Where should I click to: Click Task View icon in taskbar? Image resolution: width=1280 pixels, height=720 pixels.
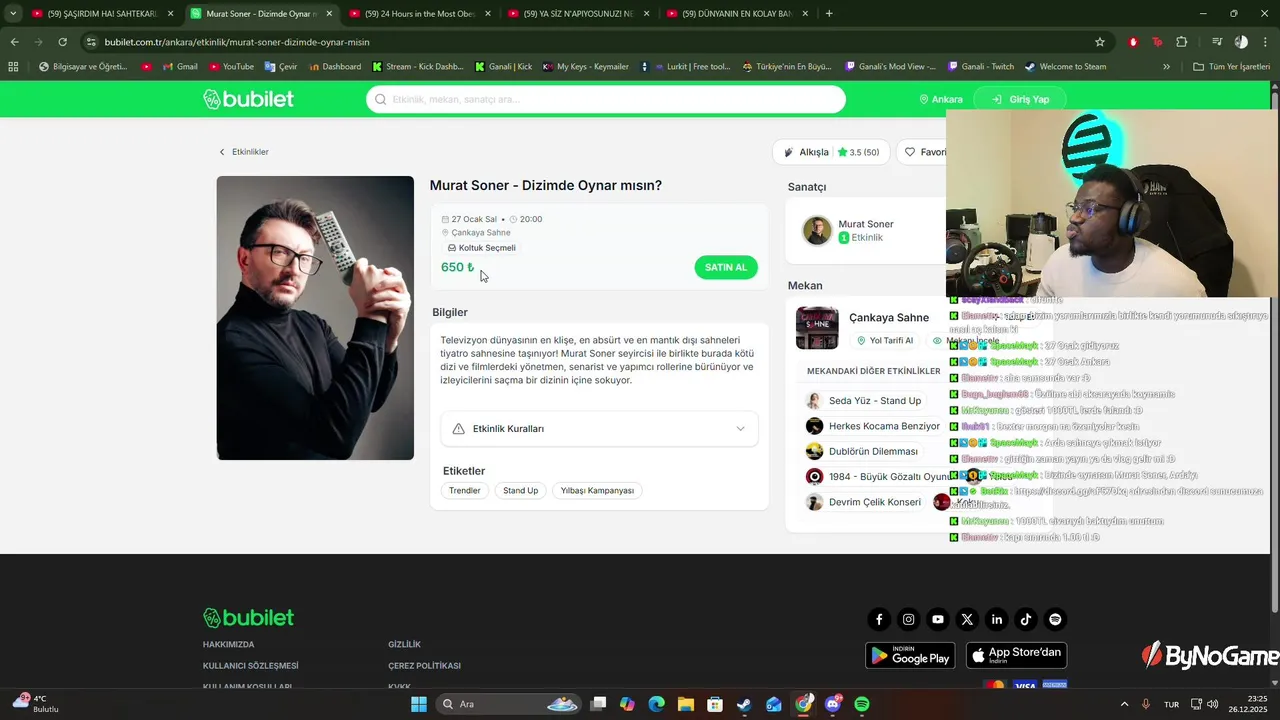(x=598, y=704)
